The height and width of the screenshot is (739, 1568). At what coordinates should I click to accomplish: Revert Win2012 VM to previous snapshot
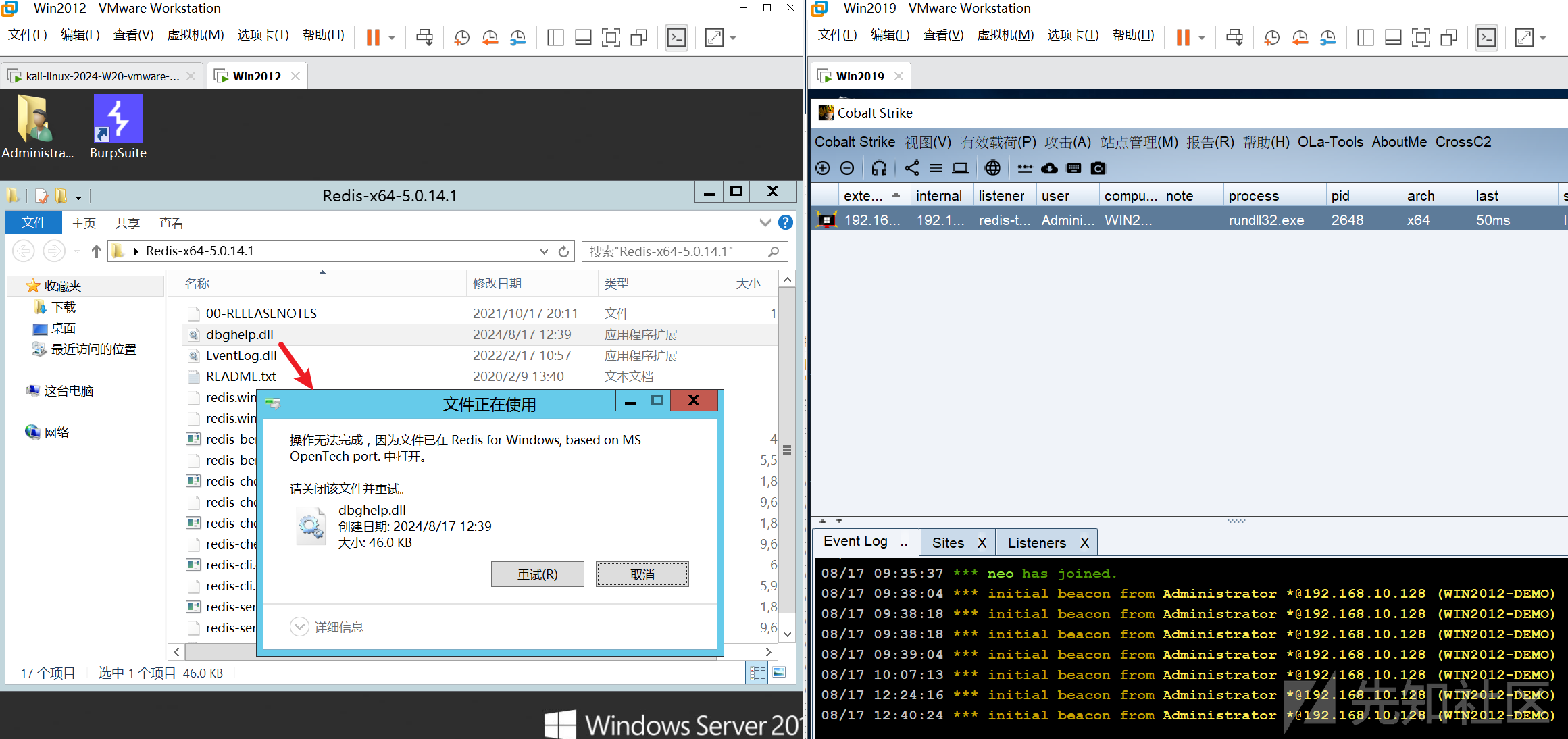click(x=490, y=37)
